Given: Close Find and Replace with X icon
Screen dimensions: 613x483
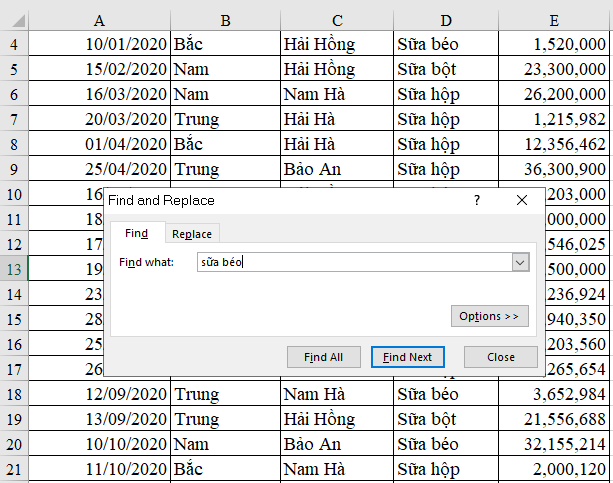Looking at the screenshot, I should click(x=521, y=200).
